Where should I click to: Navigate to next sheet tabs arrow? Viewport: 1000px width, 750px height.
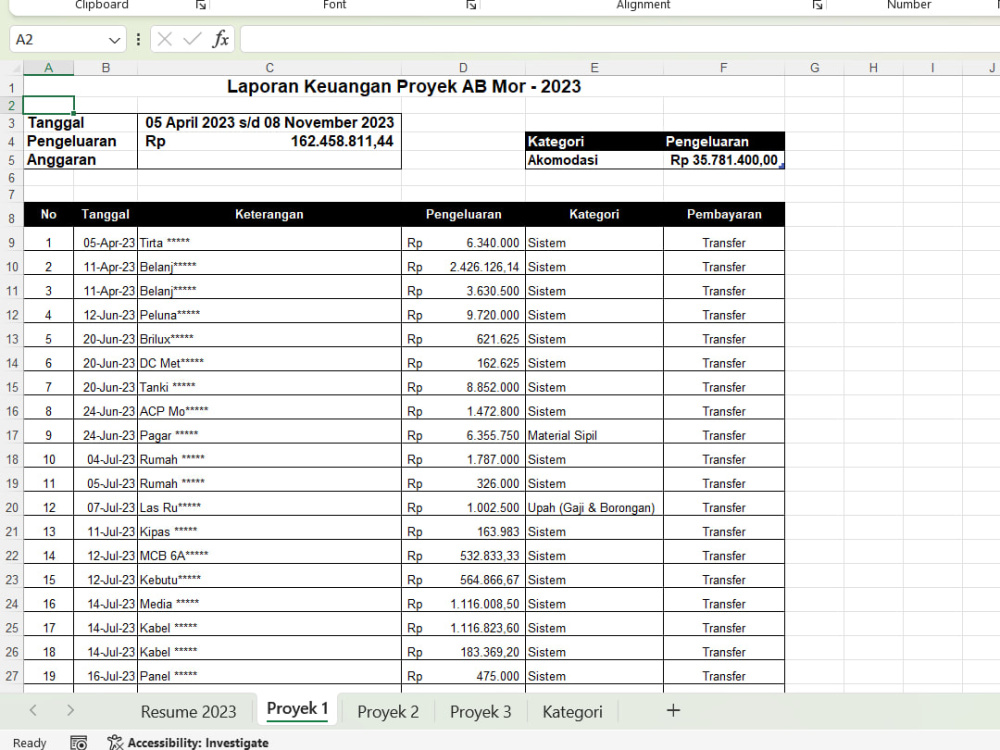(x=70, y=710)
